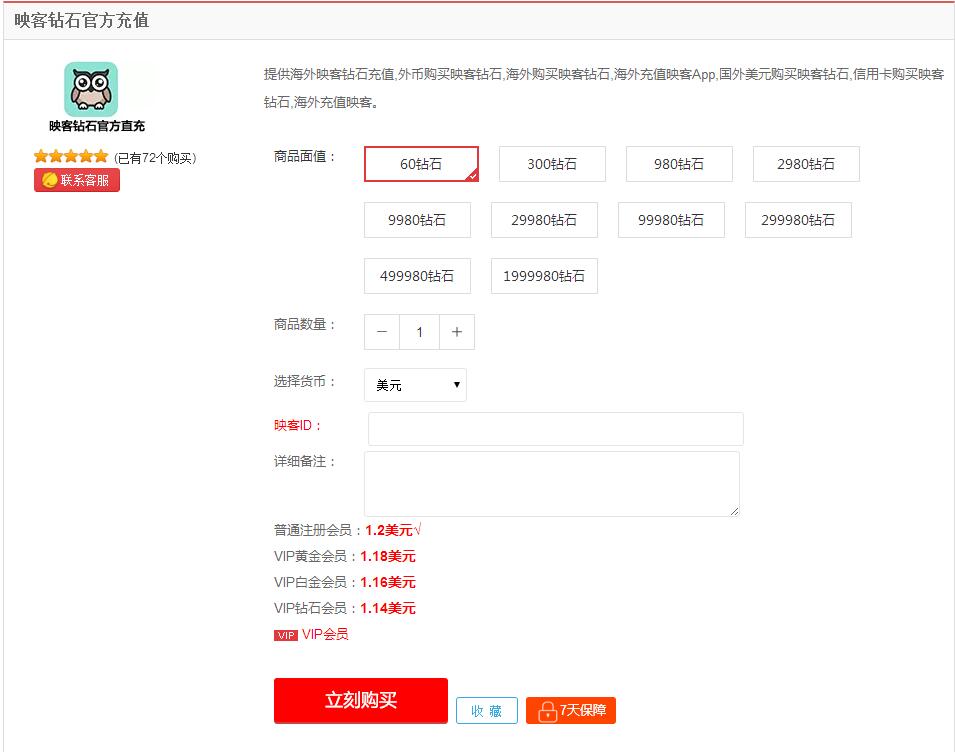Select the 499980钻石 denomination option
Screen dimensions: 955x752
tap(417, 276)
